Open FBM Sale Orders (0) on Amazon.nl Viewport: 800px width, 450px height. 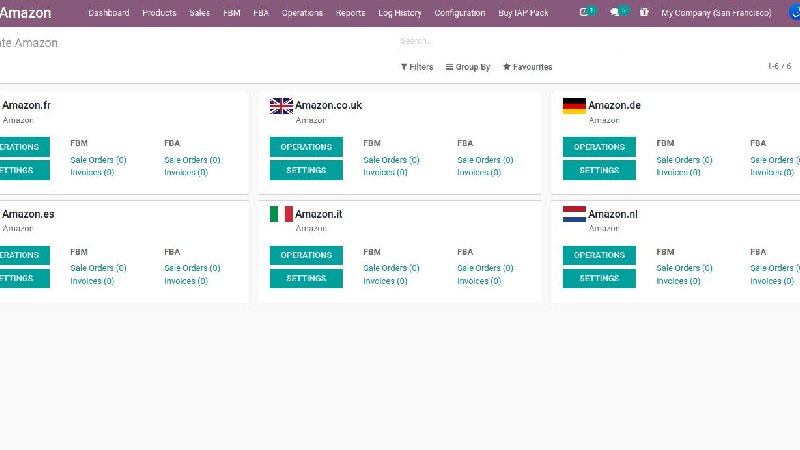pyautogui.click(x=684, y=268)
